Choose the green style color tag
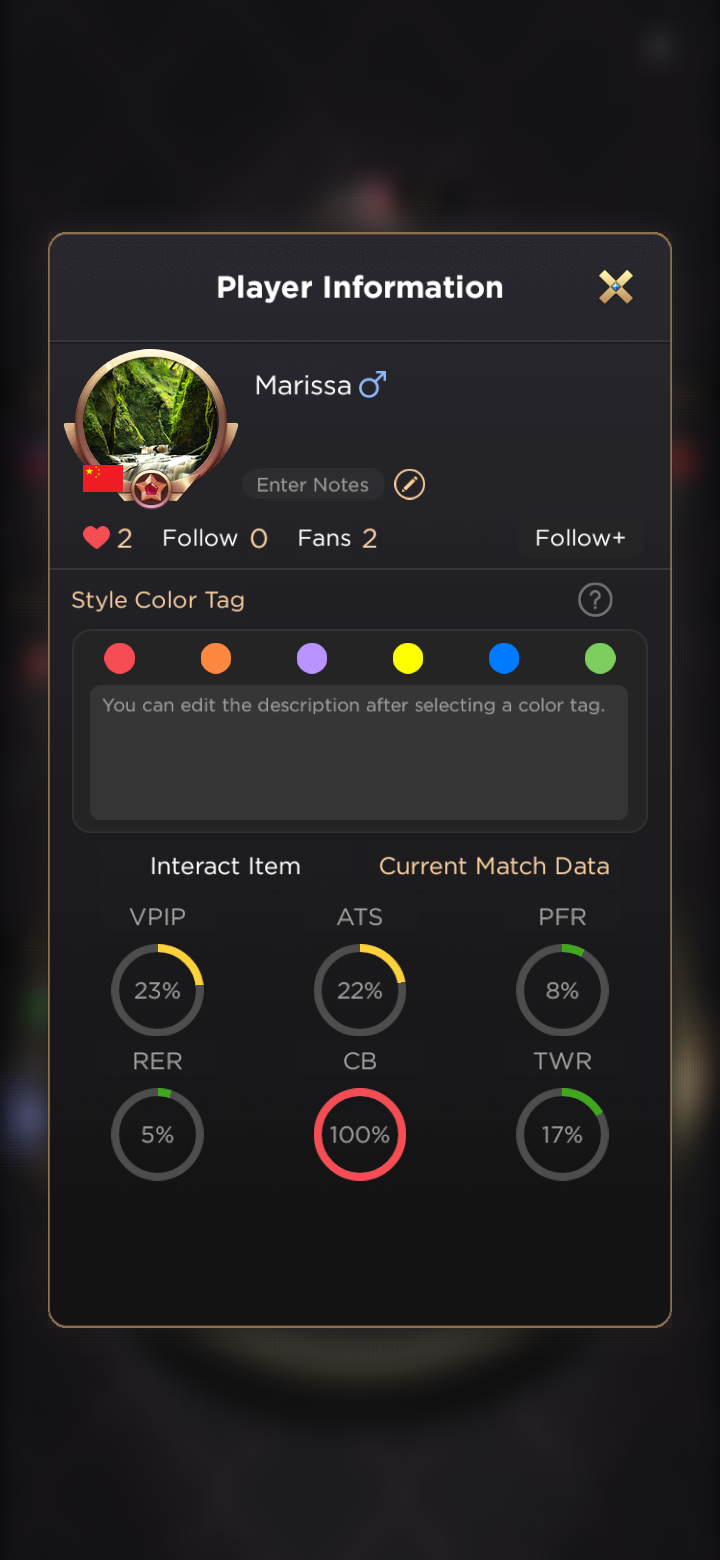This screenshot has width=720, height=1560. [x=600, y=659]
